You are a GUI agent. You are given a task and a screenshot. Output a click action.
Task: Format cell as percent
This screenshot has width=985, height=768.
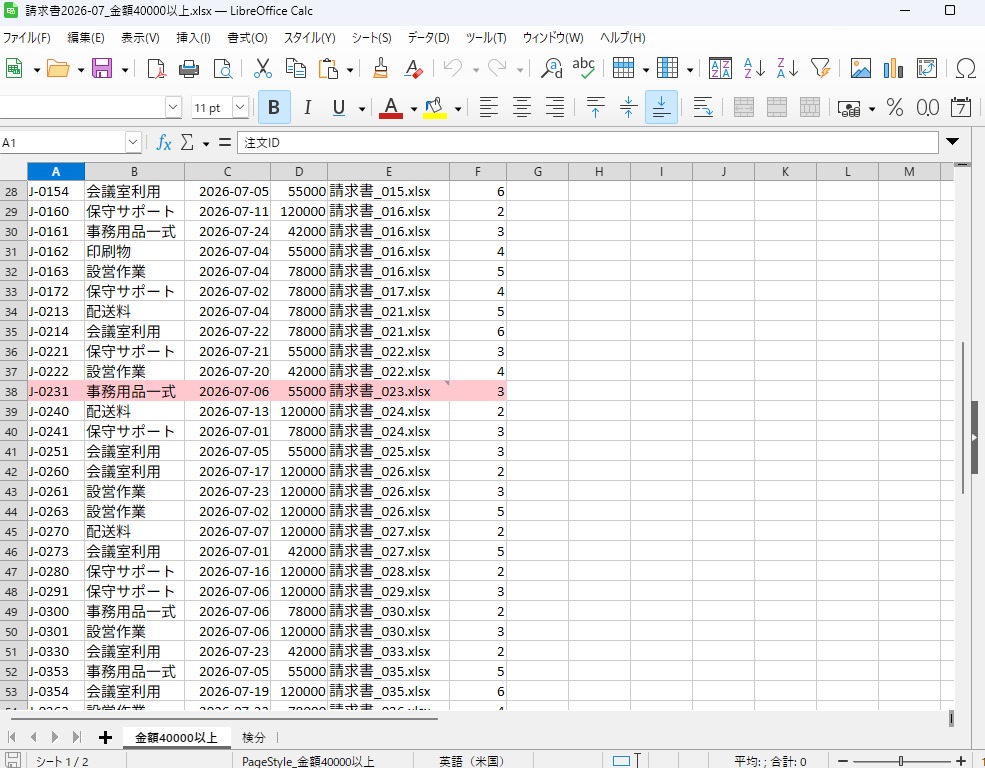895,107
